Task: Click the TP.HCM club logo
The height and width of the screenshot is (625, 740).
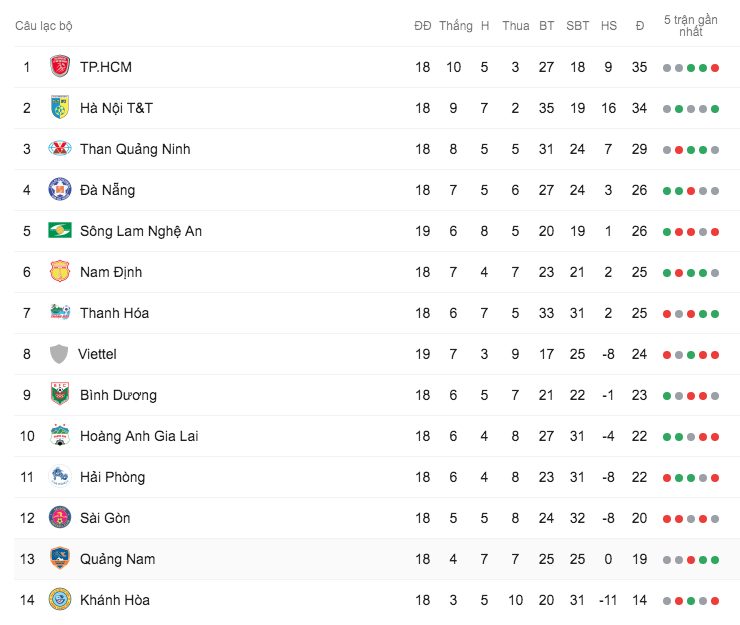Action: coord(60,67)
